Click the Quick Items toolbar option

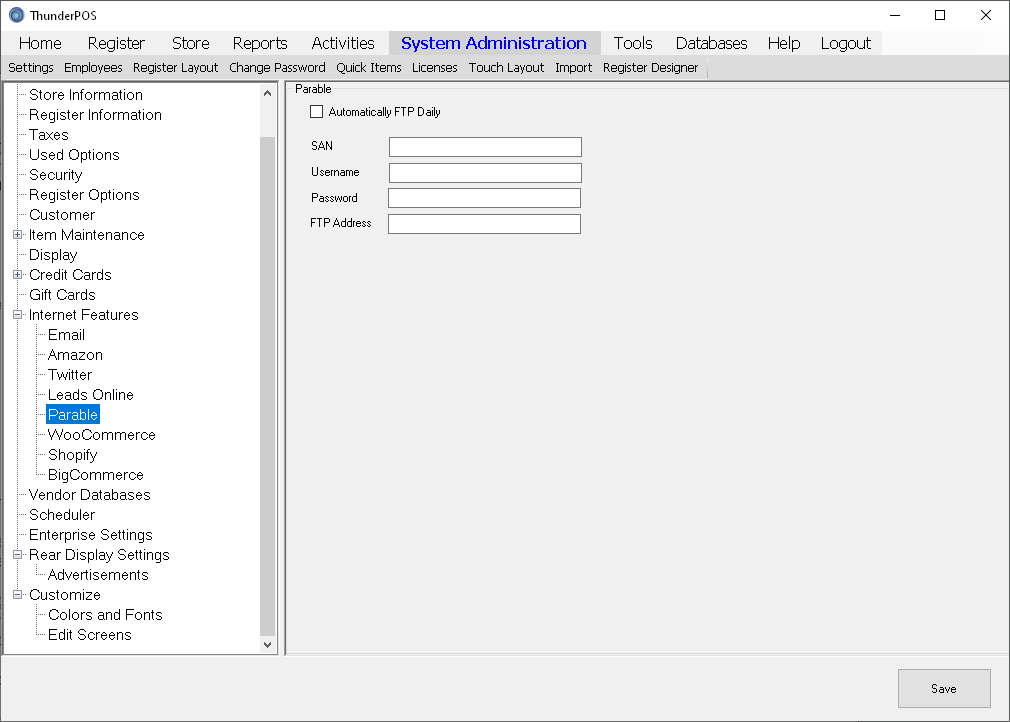point(368,68)
